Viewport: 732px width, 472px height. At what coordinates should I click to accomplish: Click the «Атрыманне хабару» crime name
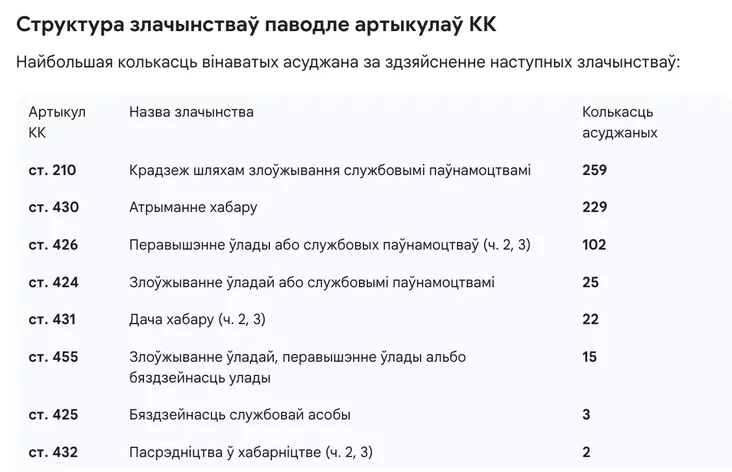tap(193, 208)
